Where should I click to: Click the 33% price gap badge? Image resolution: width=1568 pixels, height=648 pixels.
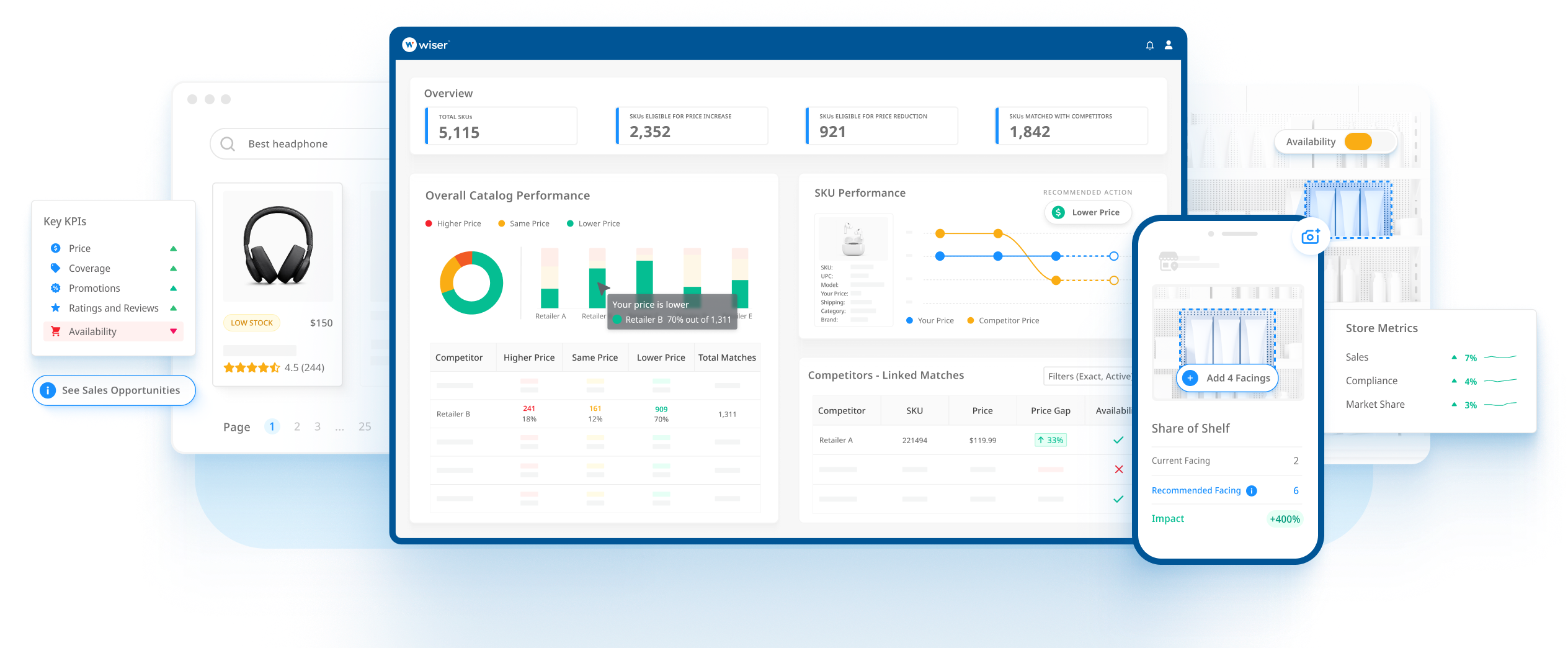click(x=1050, y=440)
